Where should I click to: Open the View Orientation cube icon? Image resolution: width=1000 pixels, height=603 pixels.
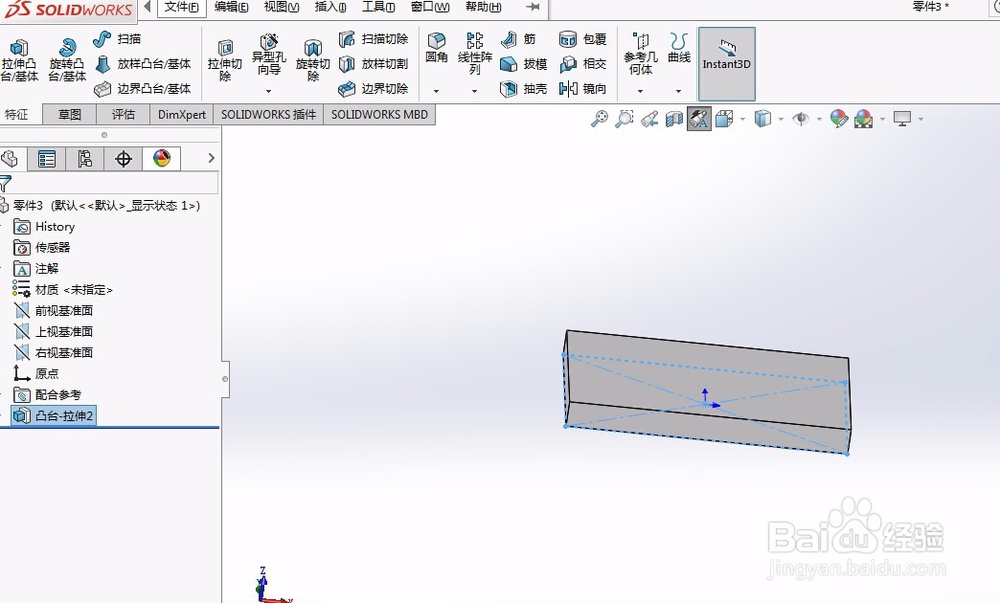724,119
